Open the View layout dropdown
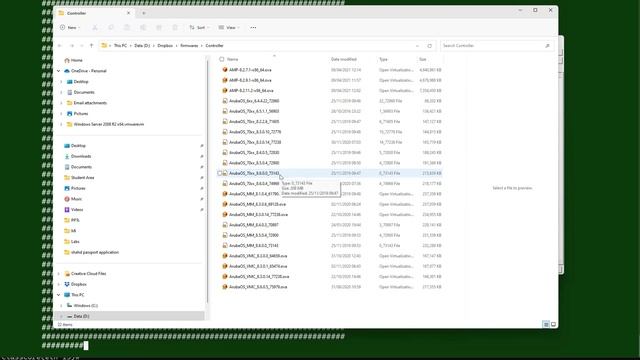 pyautogui.click(x=229, y=27)
